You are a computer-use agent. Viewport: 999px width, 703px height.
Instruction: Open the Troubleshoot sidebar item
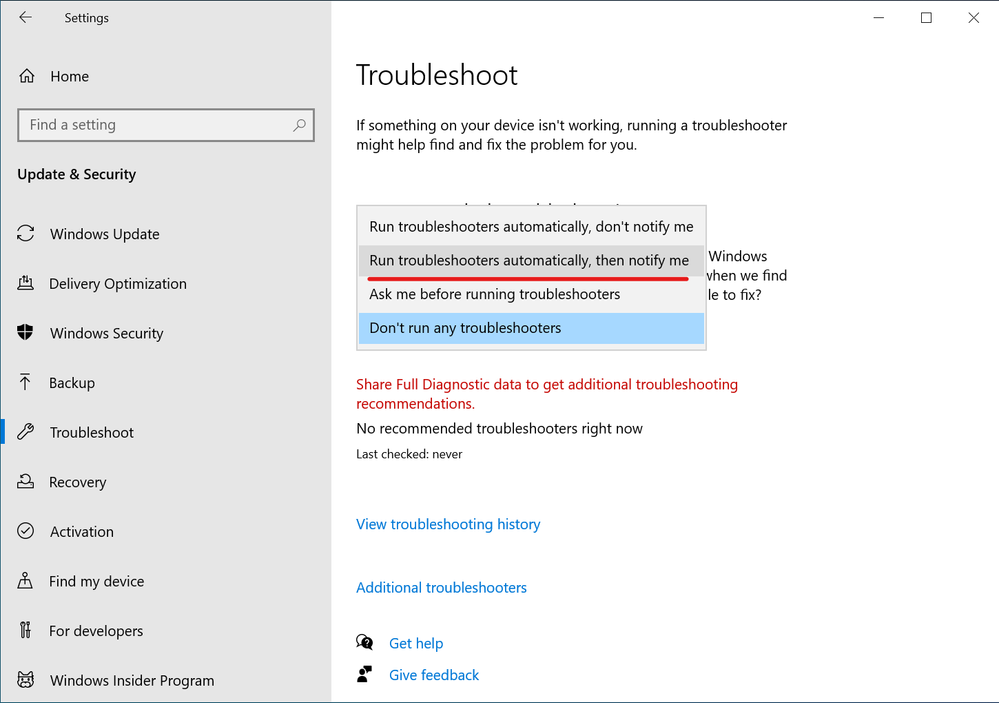coord(92,433)
